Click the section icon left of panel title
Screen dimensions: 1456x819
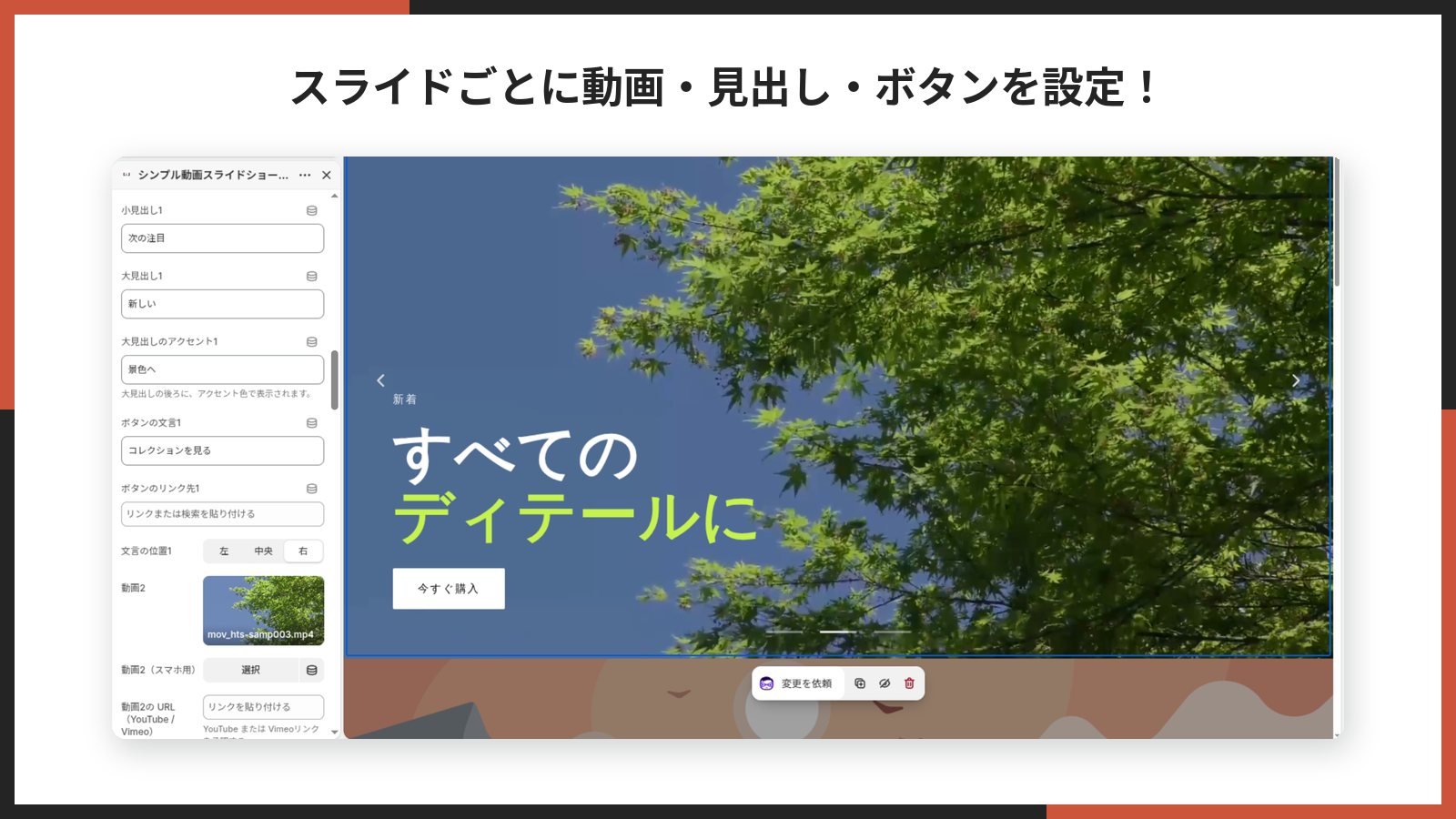click(x=126, y=175)
